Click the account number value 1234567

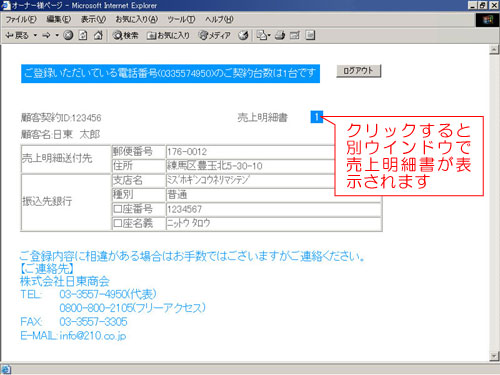184,209
